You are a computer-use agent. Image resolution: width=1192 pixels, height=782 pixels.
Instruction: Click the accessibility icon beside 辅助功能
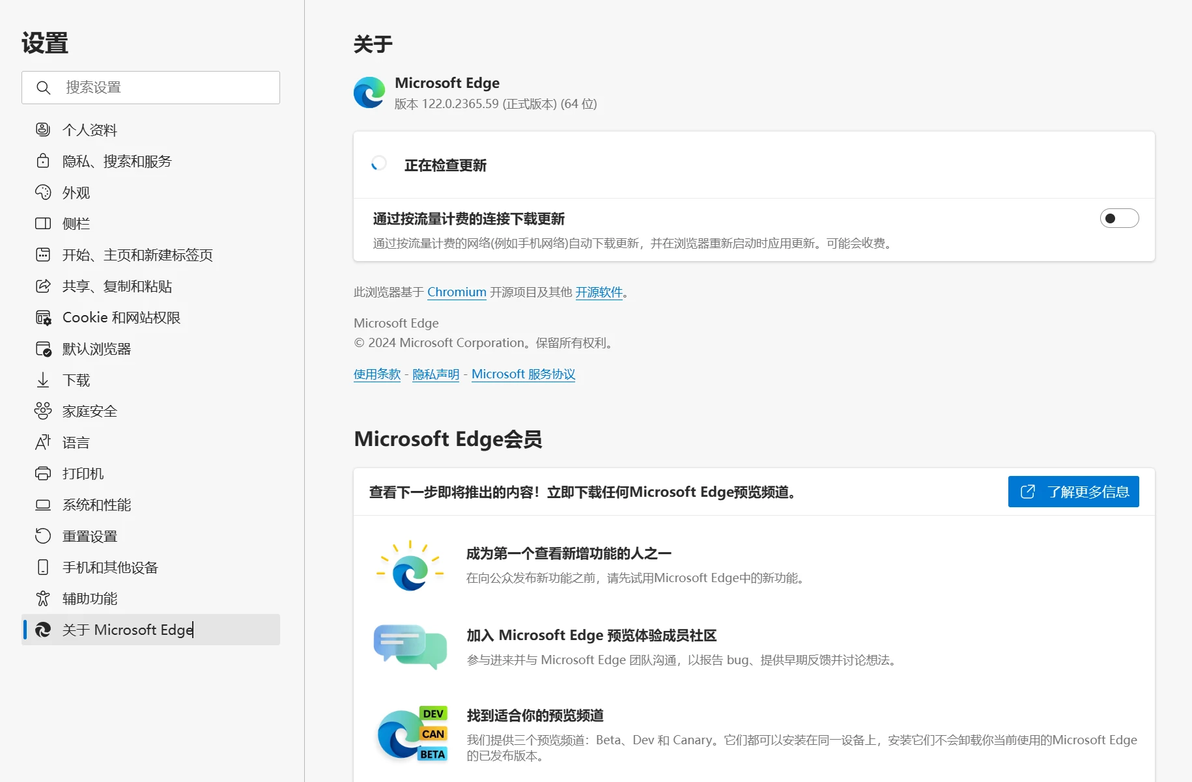[x=43, y=598]
